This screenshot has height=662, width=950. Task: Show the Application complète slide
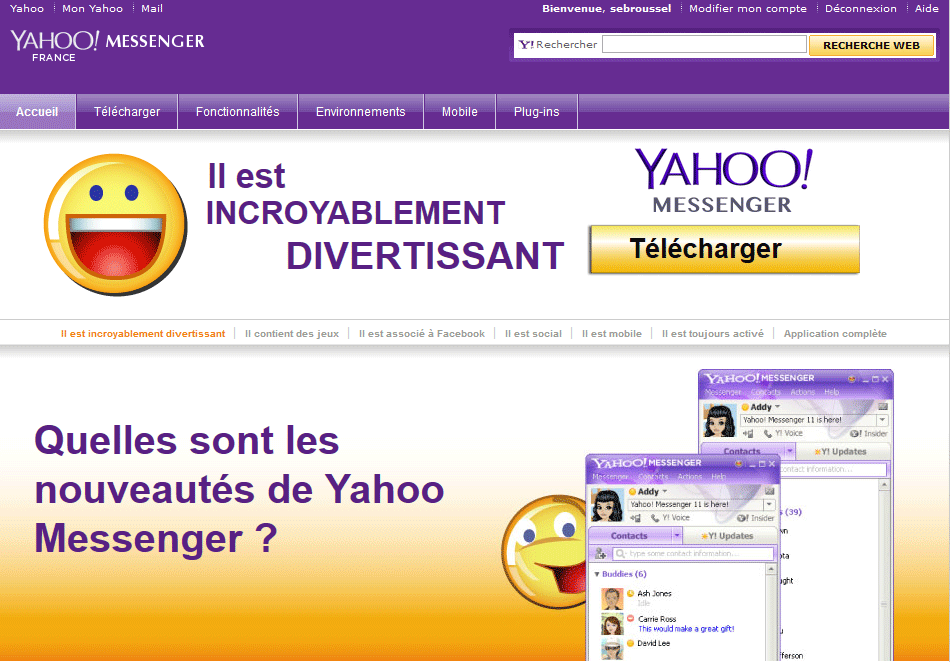835,334
